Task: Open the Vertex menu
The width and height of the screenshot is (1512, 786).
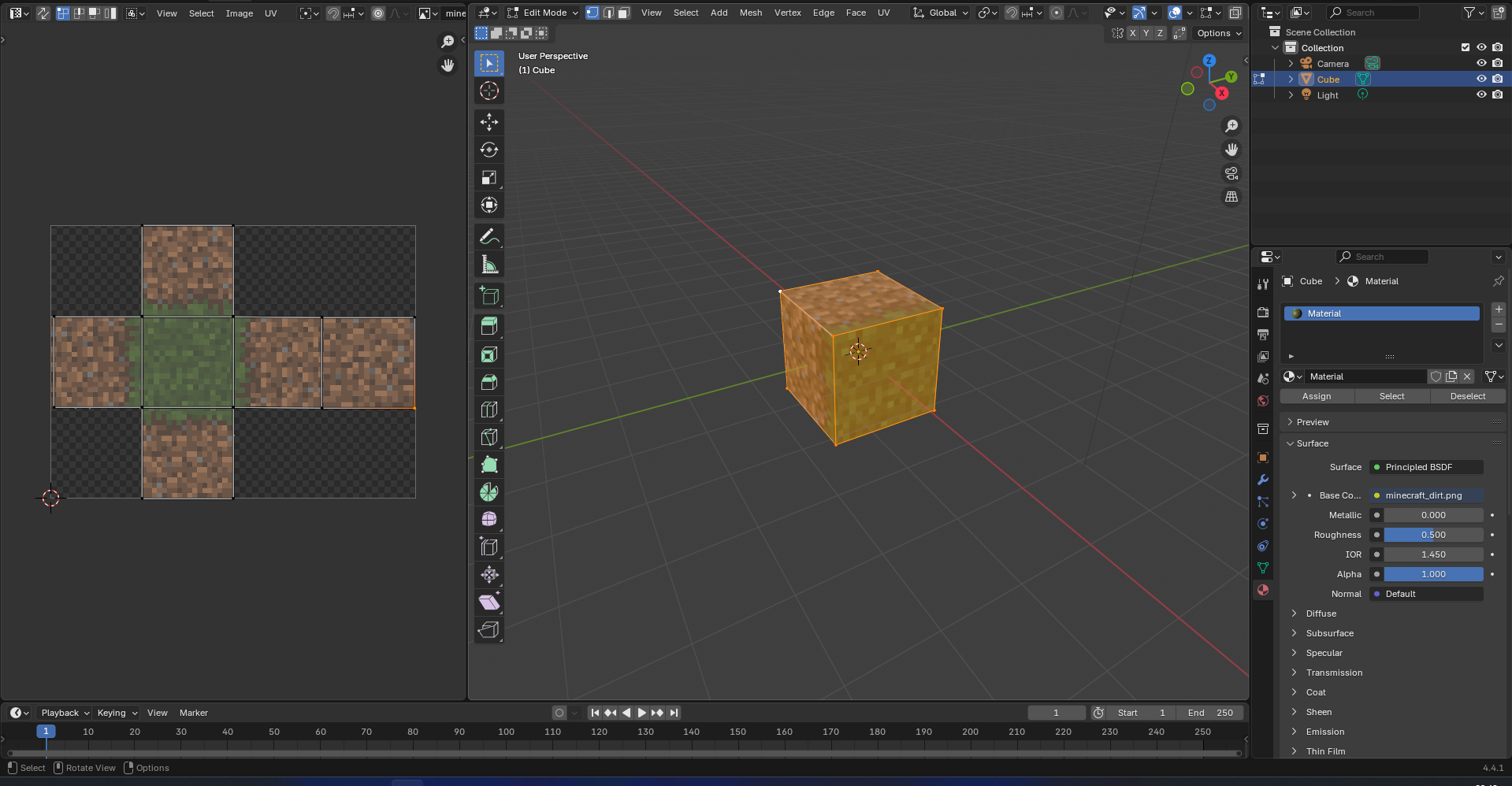Action: click(x=787, y=13)
